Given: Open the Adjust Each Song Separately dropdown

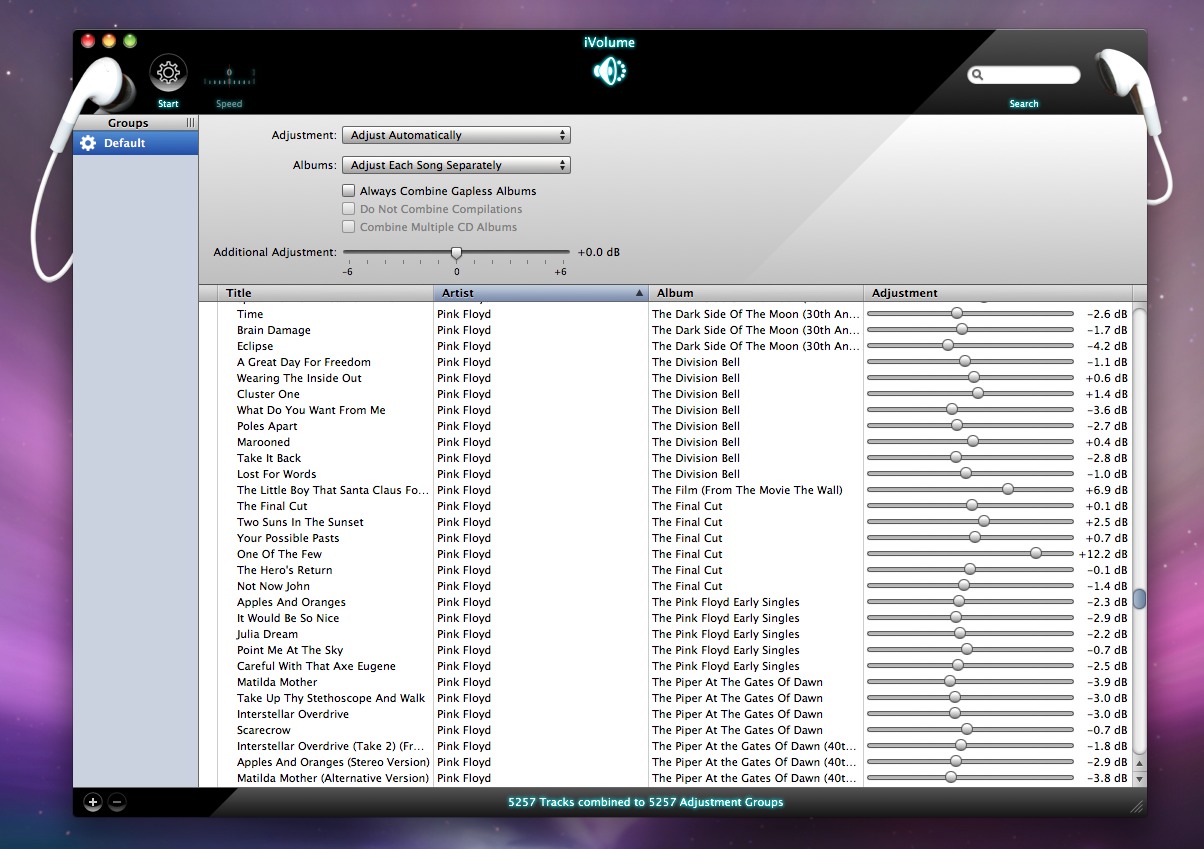Looking at the screenshot, I should click(x=456, y=164).
